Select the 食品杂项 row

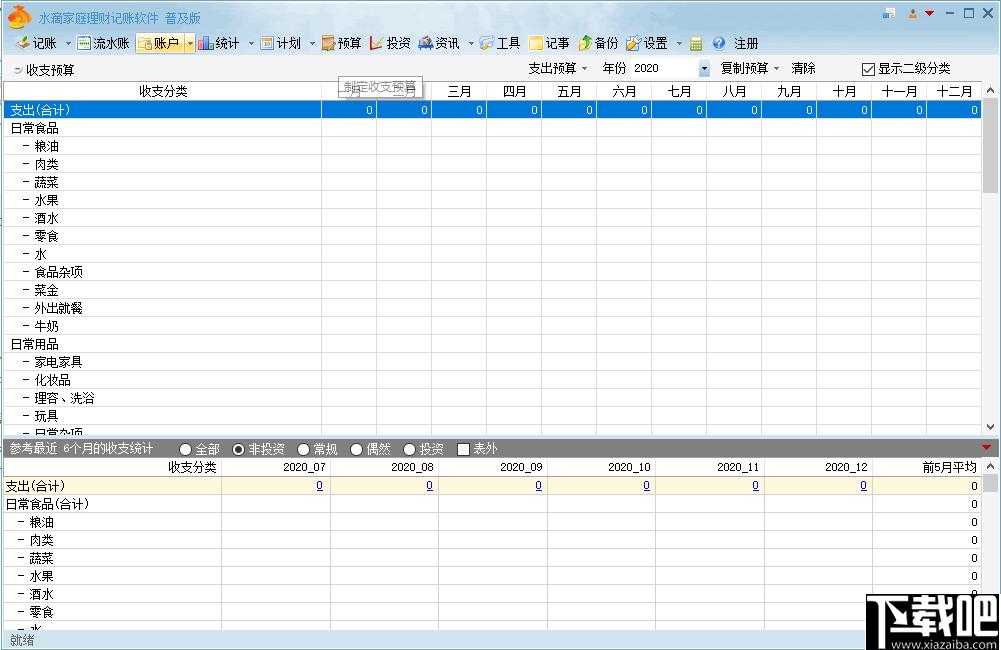[x=492, y=272]
